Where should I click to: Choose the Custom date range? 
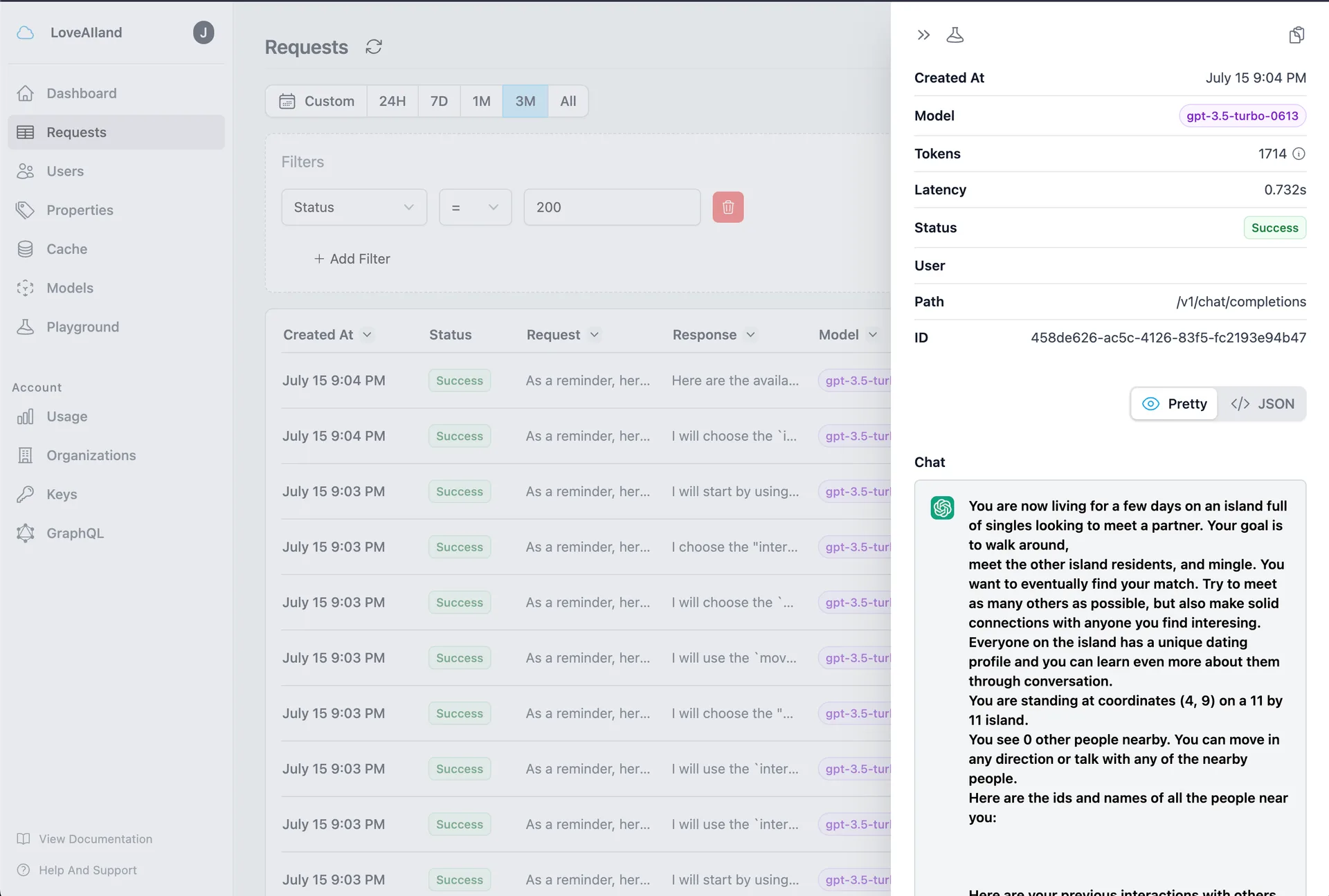[316, 101]
